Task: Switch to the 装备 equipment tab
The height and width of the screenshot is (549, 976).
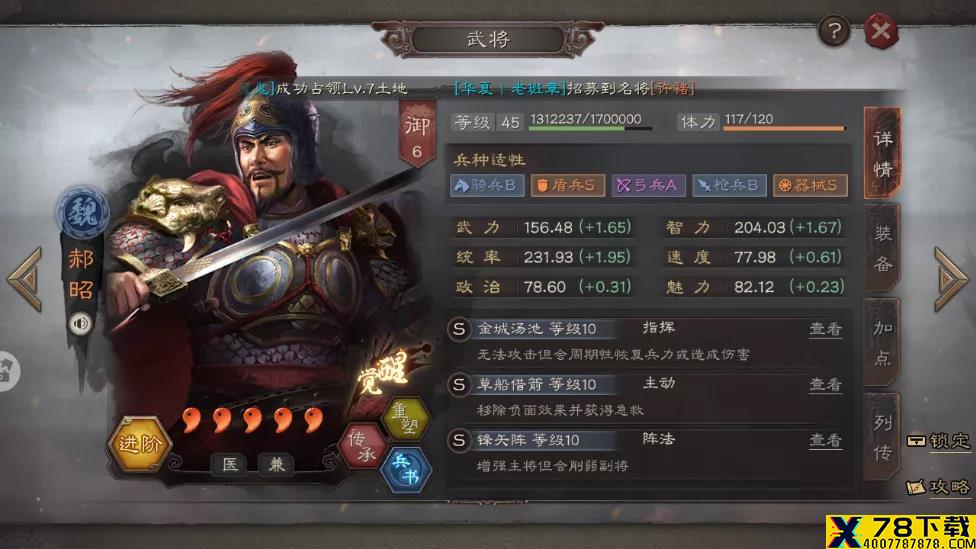Action: click(883, 248)
